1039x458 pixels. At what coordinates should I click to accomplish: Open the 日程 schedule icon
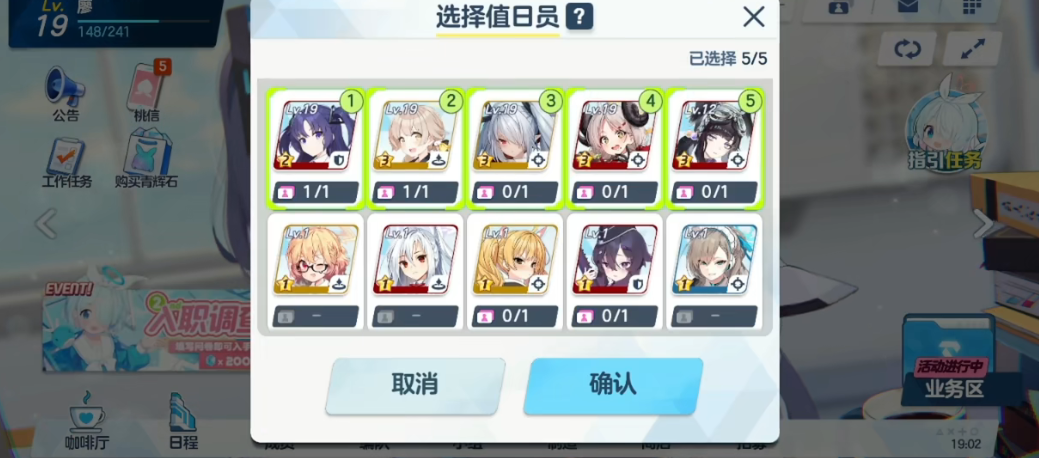click(x=183, y=414)
